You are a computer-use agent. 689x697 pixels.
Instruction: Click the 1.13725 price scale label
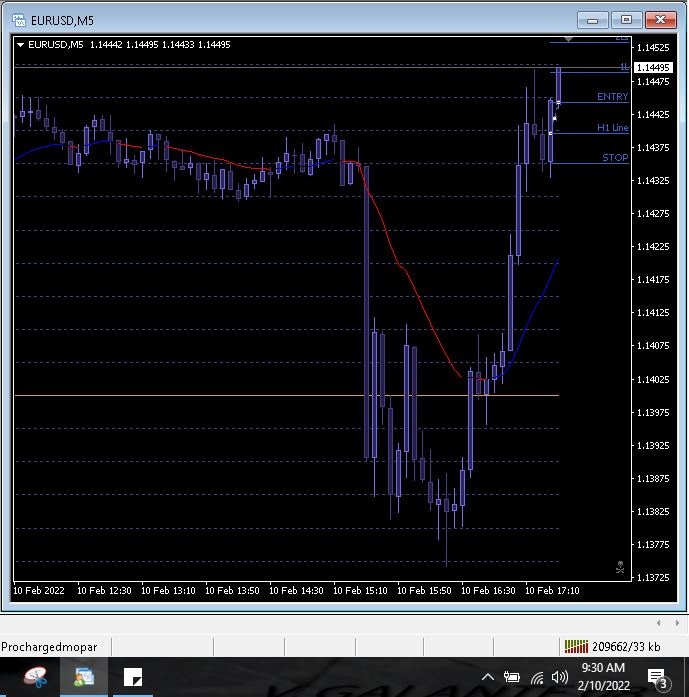click(x=653, y=577)
